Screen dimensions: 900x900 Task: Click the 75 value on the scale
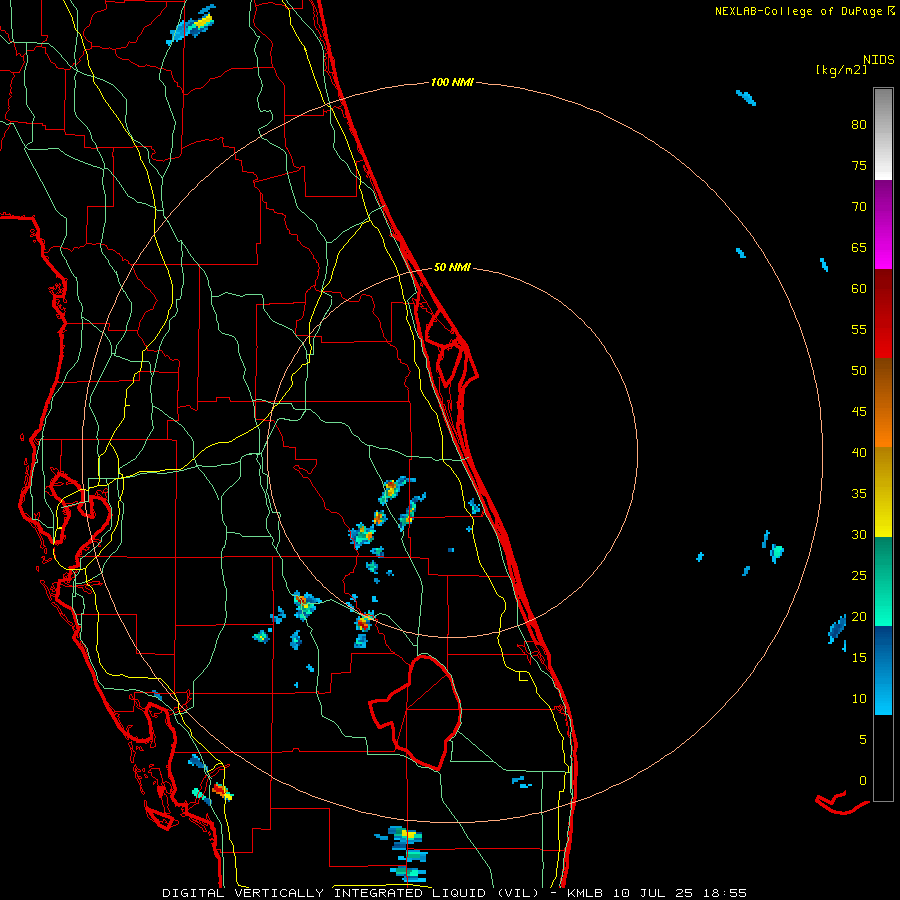[x=859, y=166]
